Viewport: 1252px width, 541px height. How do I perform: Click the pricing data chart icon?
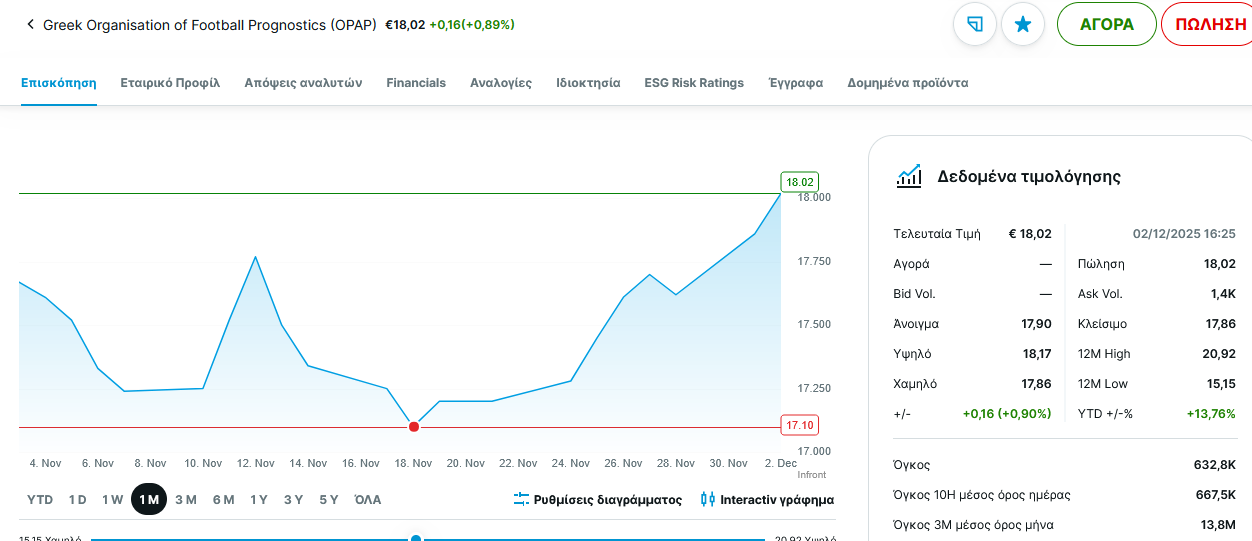[x=908, y=177]
